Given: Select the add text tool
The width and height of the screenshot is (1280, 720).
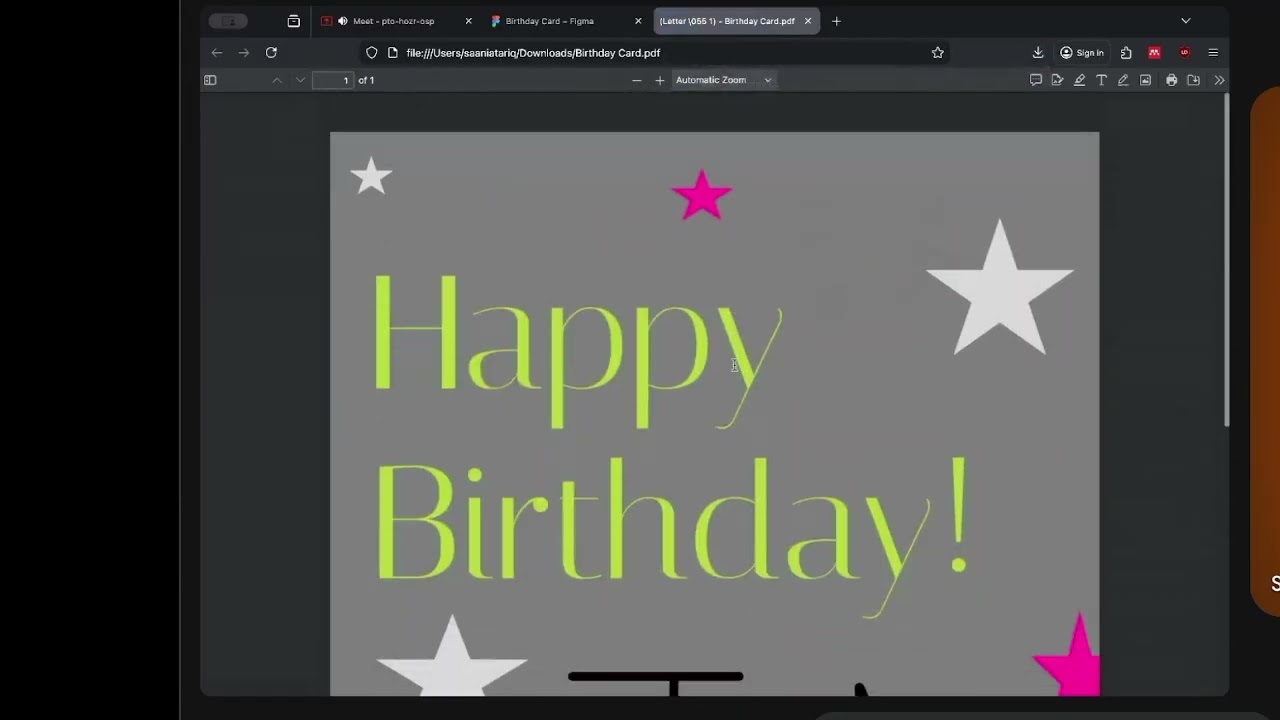Looking at the screenshot, I should pyautogui.click(x=1101, y=80).
